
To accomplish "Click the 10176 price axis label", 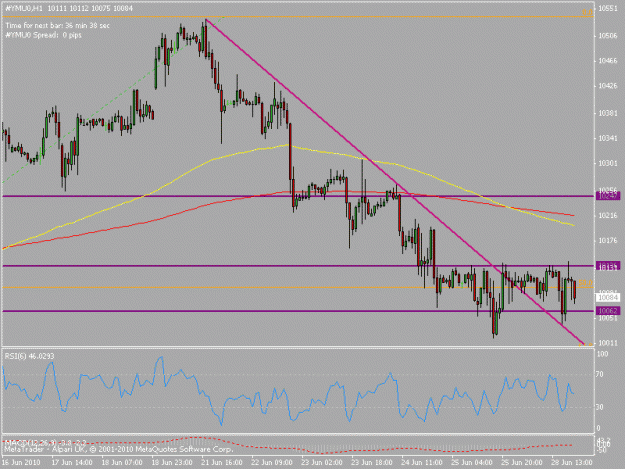I will 608,241.
